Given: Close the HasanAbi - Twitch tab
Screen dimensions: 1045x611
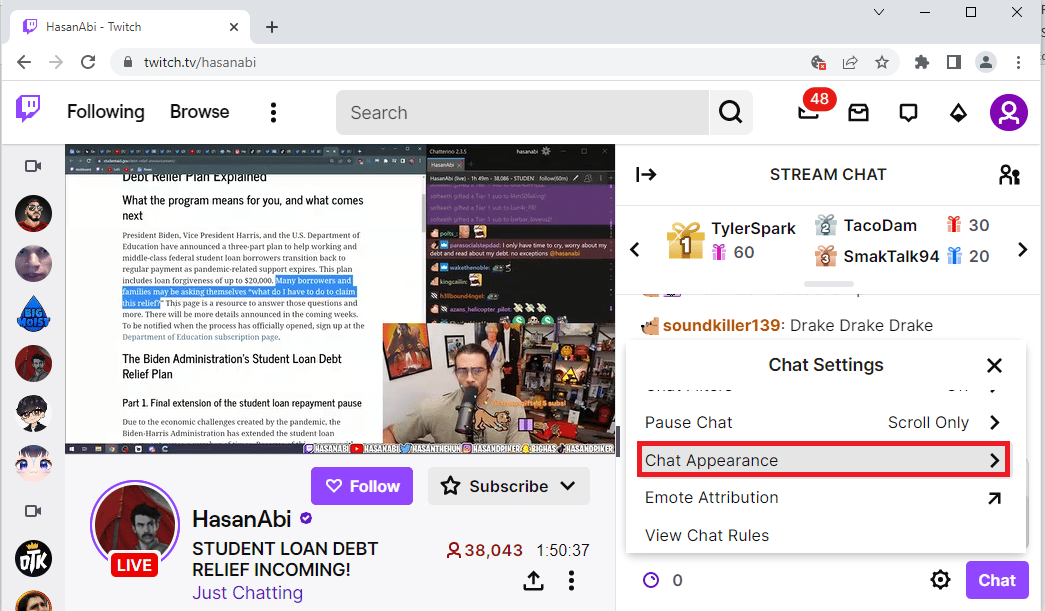Looking at the screenshot, I should pos(234,27).
